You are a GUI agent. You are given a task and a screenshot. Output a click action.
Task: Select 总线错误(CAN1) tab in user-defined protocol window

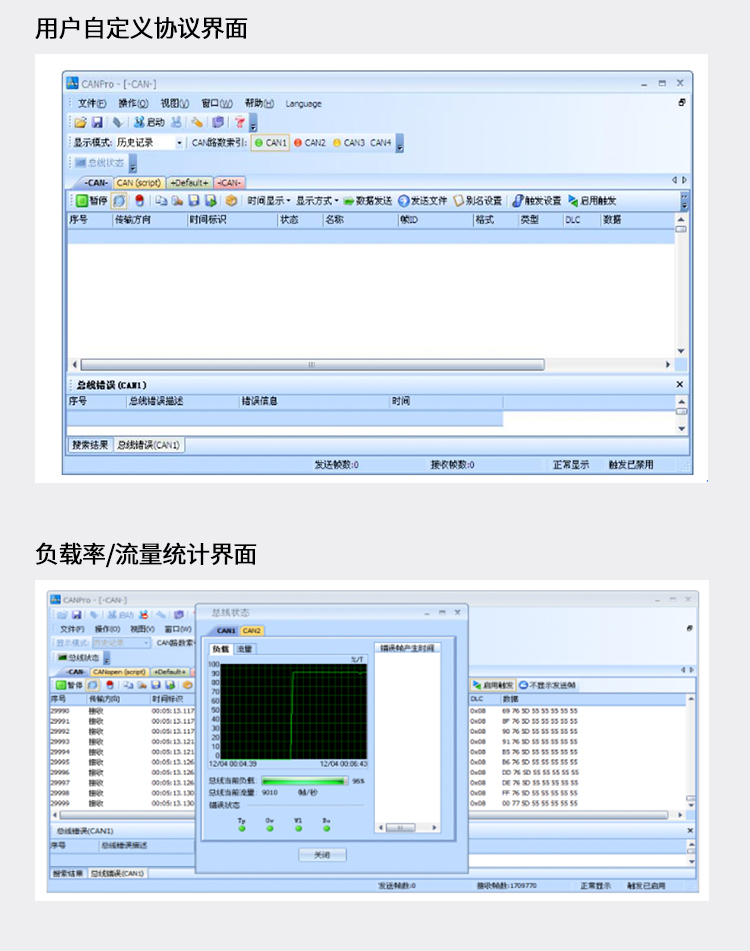coord(149,445)
